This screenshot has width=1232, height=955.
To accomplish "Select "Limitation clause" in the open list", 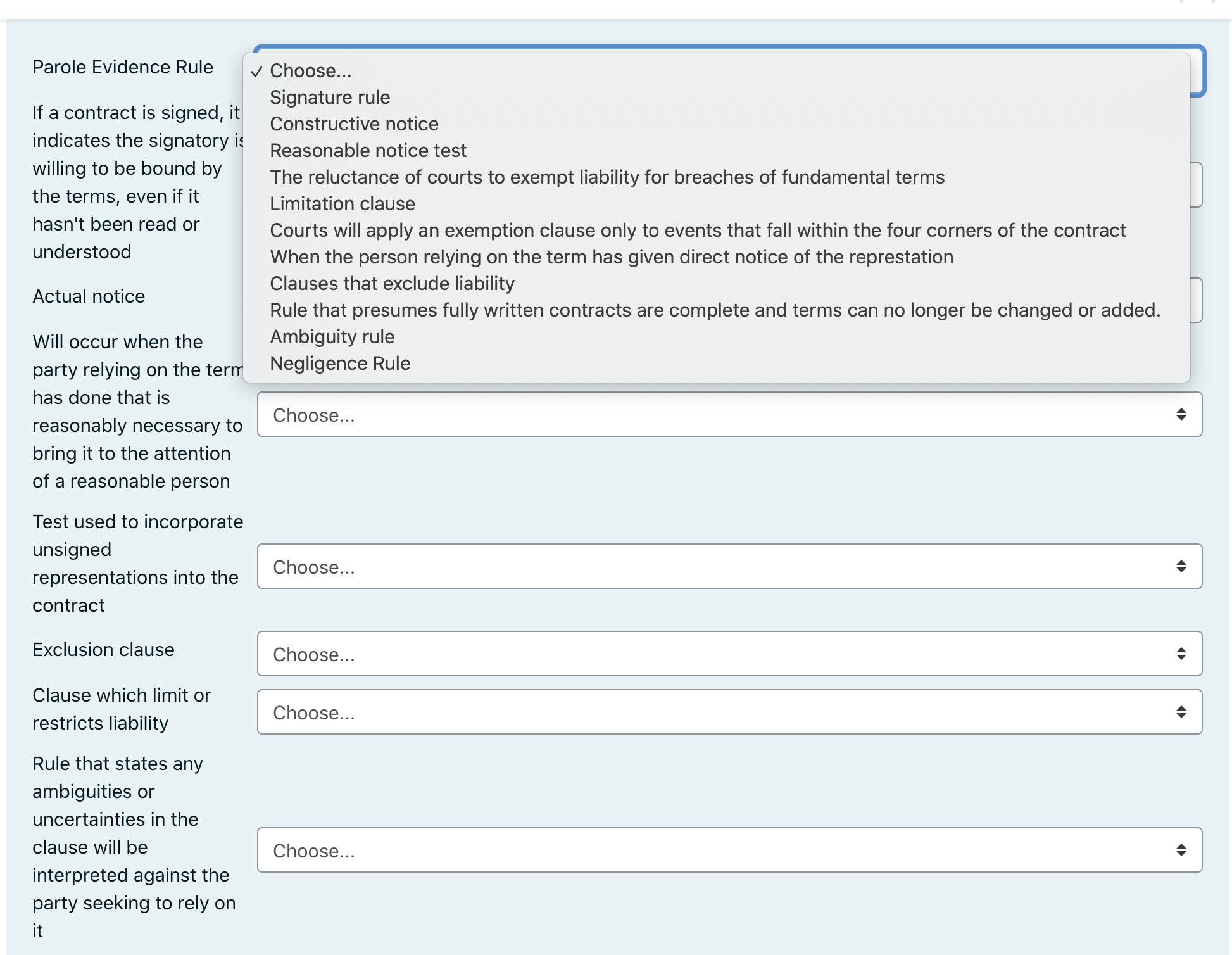I will click(x=343, y=203).
